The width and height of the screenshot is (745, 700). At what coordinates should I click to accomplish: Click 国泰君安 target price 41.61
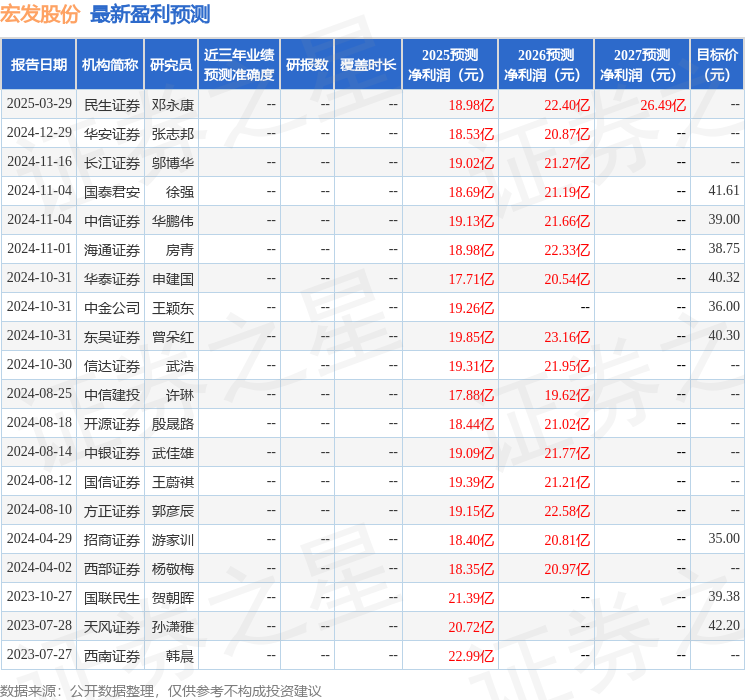click(x=723, y=191)
